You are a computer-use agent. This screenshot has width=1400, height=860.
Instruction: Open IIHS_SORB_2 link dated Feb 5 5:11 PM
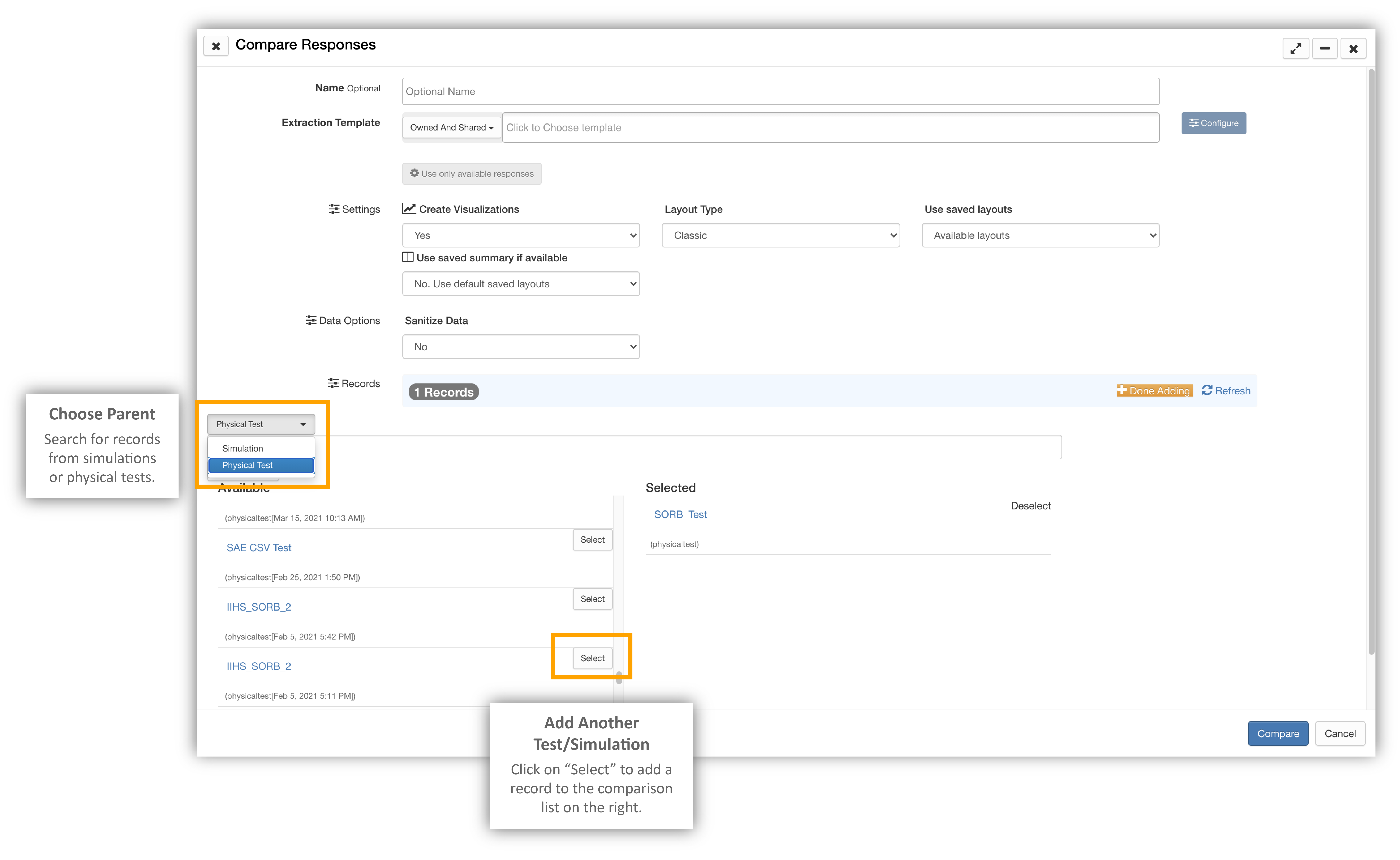point(259,666)
